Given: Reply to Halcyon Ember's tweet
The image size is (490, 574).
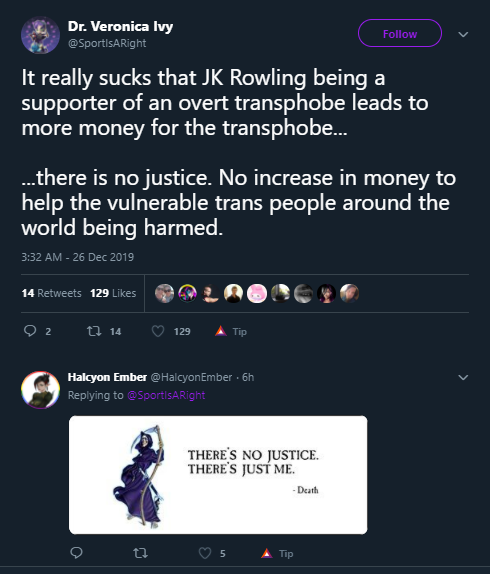Looking at the screenshot, I should 76,552.
